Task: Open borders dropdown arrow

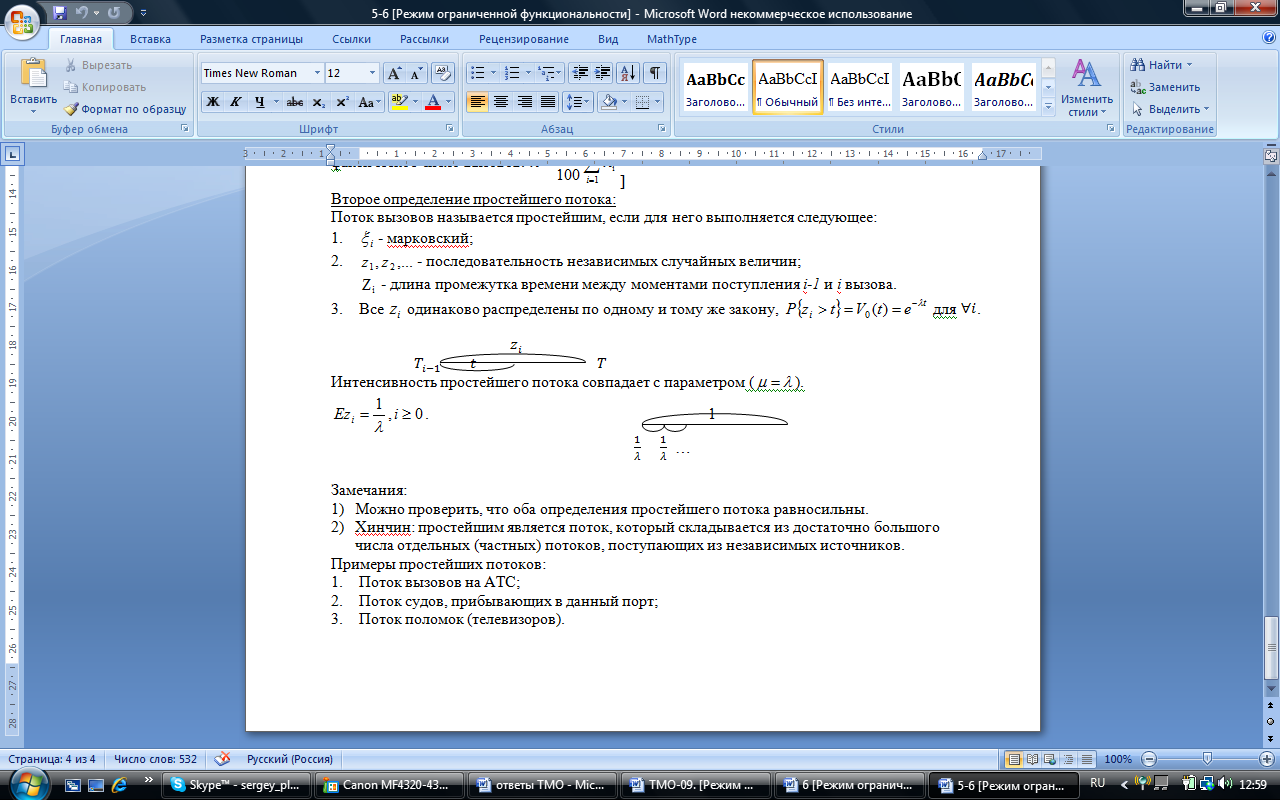Action: (x=657, y=102)
